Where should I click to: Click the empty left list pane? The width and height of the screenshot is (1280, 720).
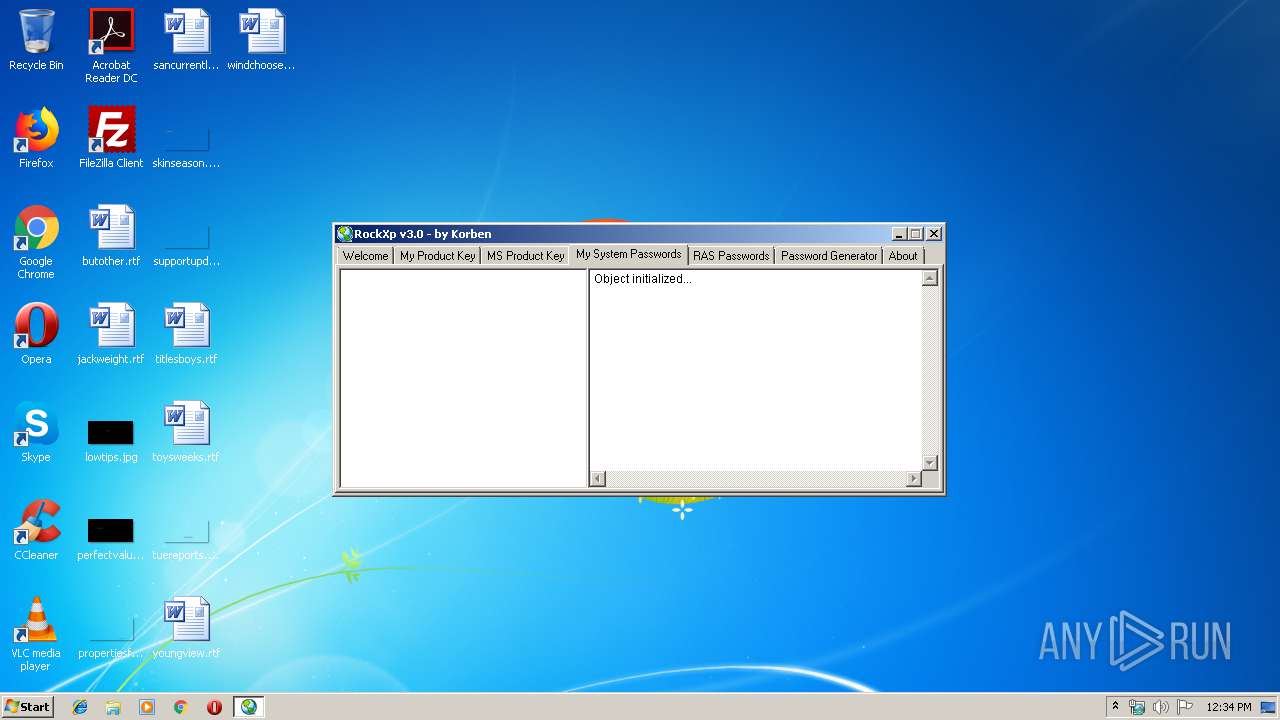463,378
